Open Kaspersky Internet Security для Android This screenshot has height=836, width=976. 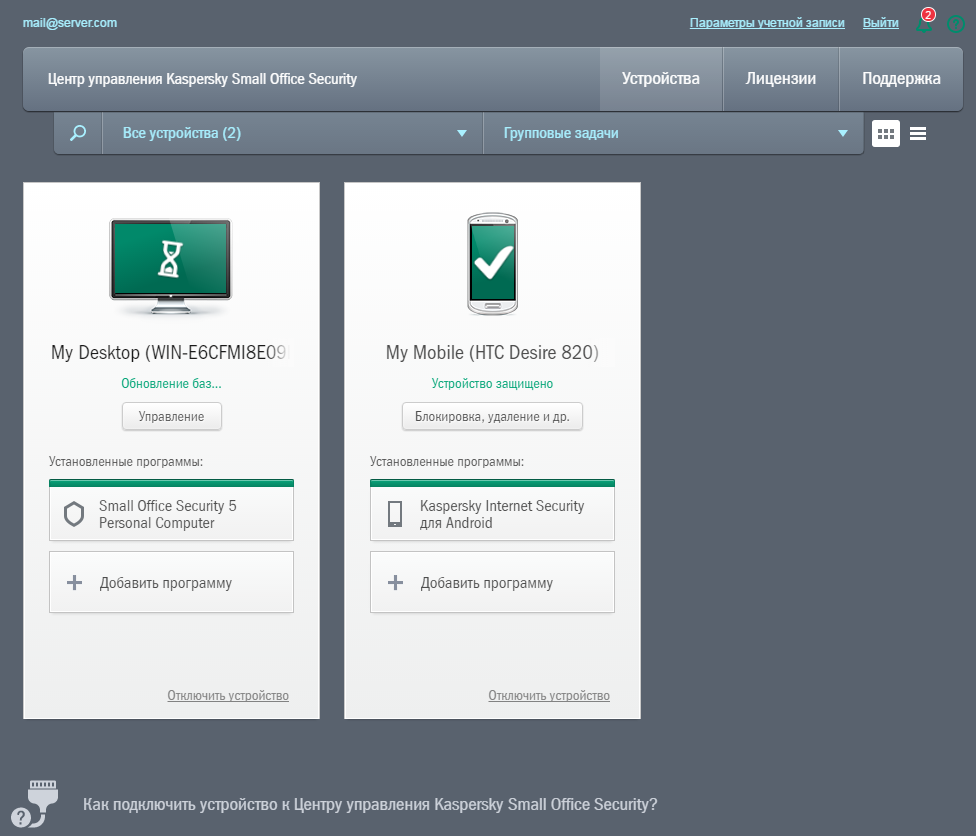[x=492, y=510]
